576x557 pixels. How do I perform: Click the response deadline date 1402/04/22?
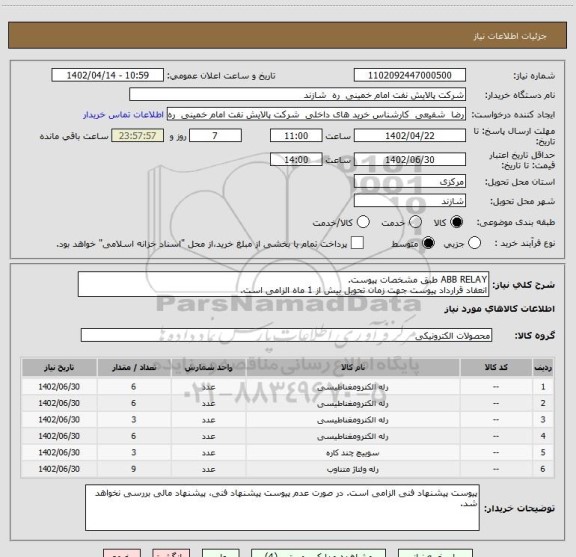tap(410, 136)
